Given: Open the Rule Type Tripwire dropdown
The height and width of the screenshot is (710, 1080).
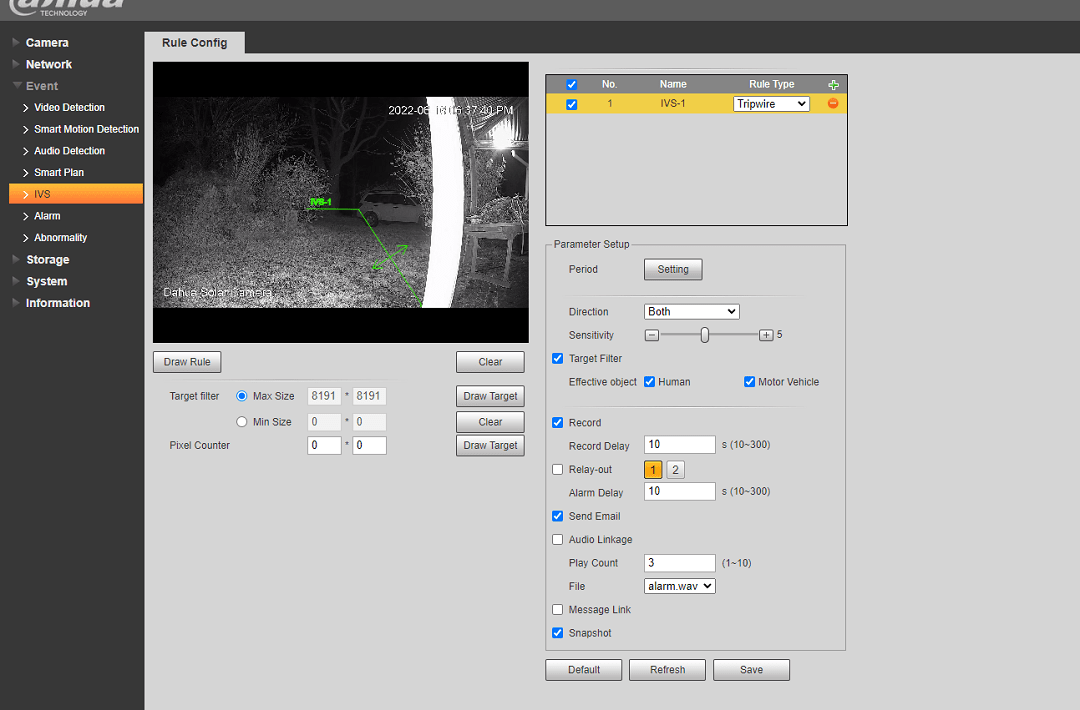Looking at the screenshot, I should (x=771, y=104).
